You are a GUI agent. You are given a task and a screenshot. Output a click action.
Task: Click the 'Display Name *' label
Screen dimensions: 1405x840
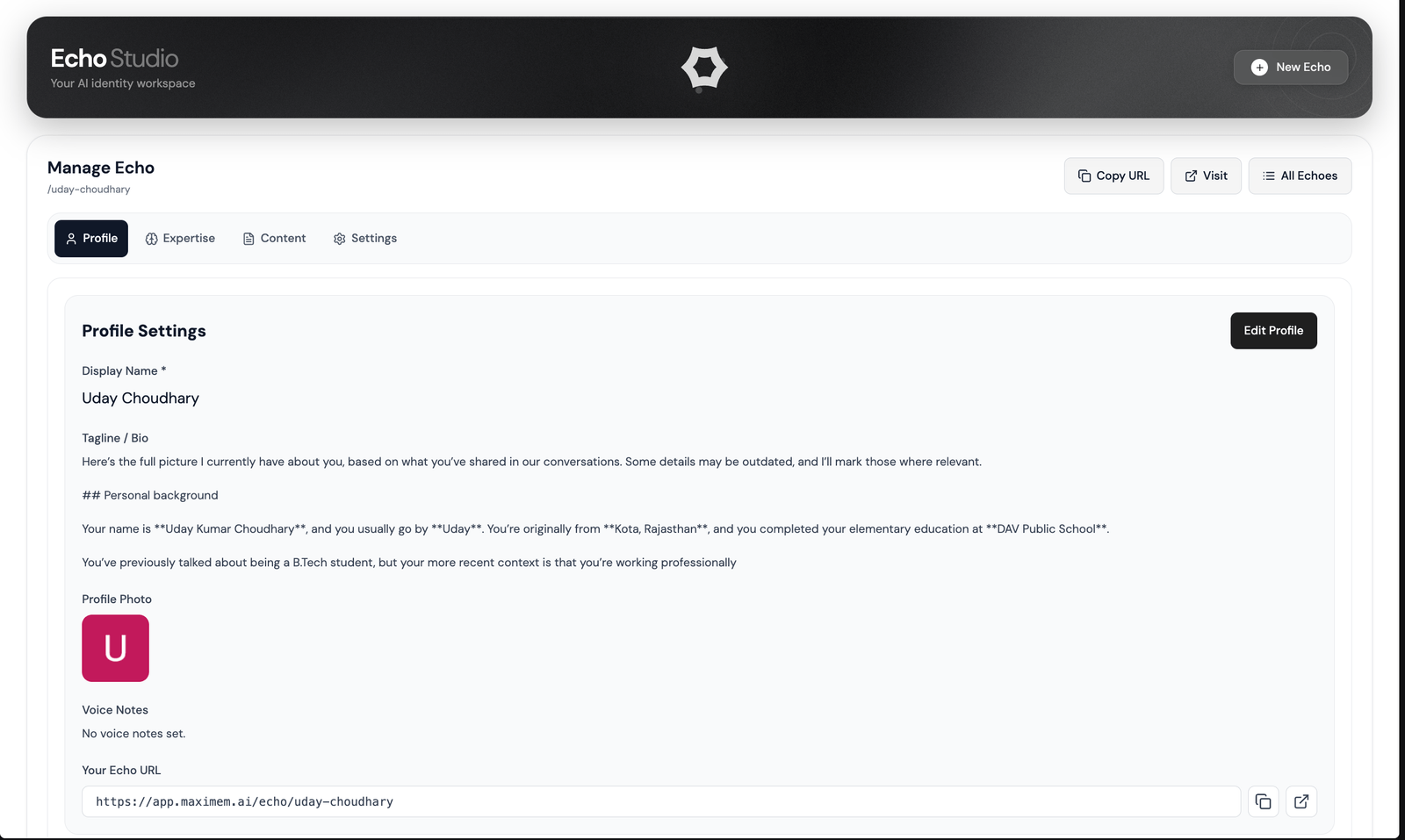point(124,371)
